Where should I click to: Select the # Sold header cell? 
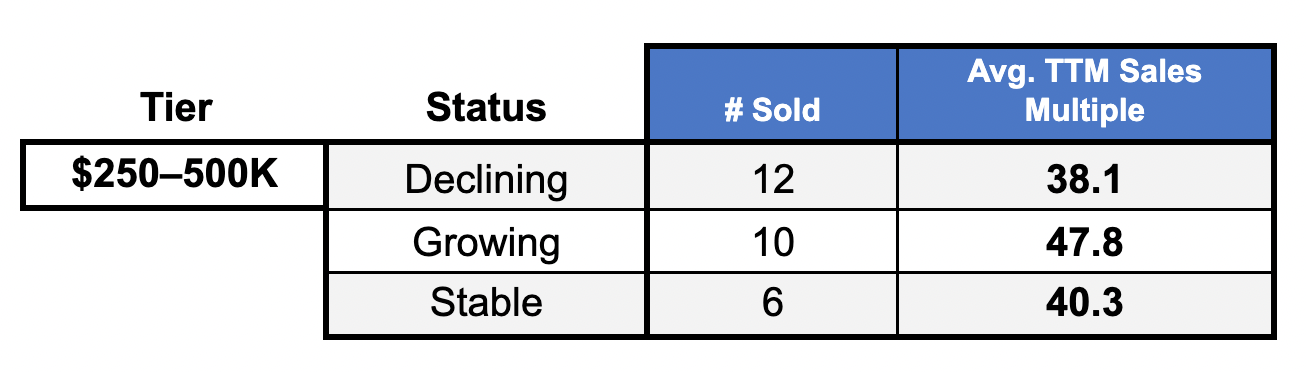click(x=772, y=93)
